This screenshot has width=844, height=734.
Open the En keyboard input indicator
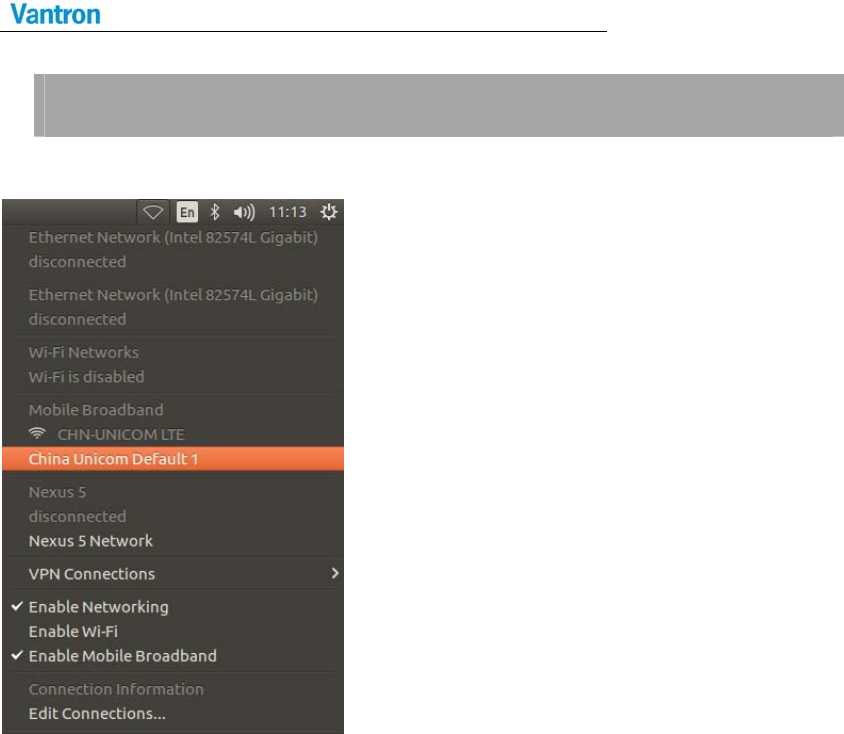pyautogui.click(x=187, y=212)
